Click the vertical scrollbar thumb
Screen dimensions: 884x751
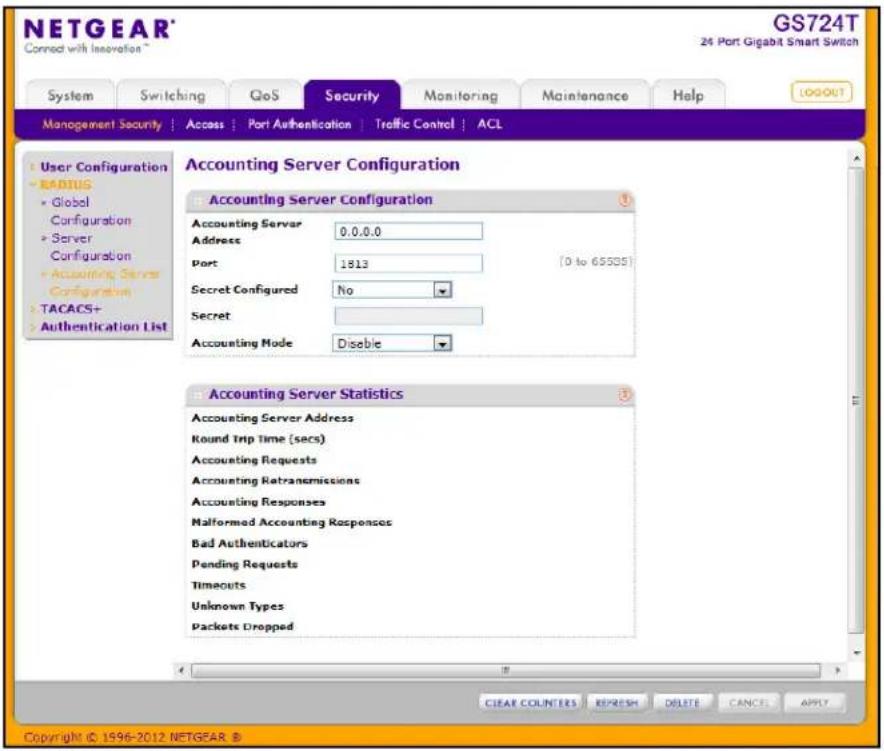(x=856, y=401)
